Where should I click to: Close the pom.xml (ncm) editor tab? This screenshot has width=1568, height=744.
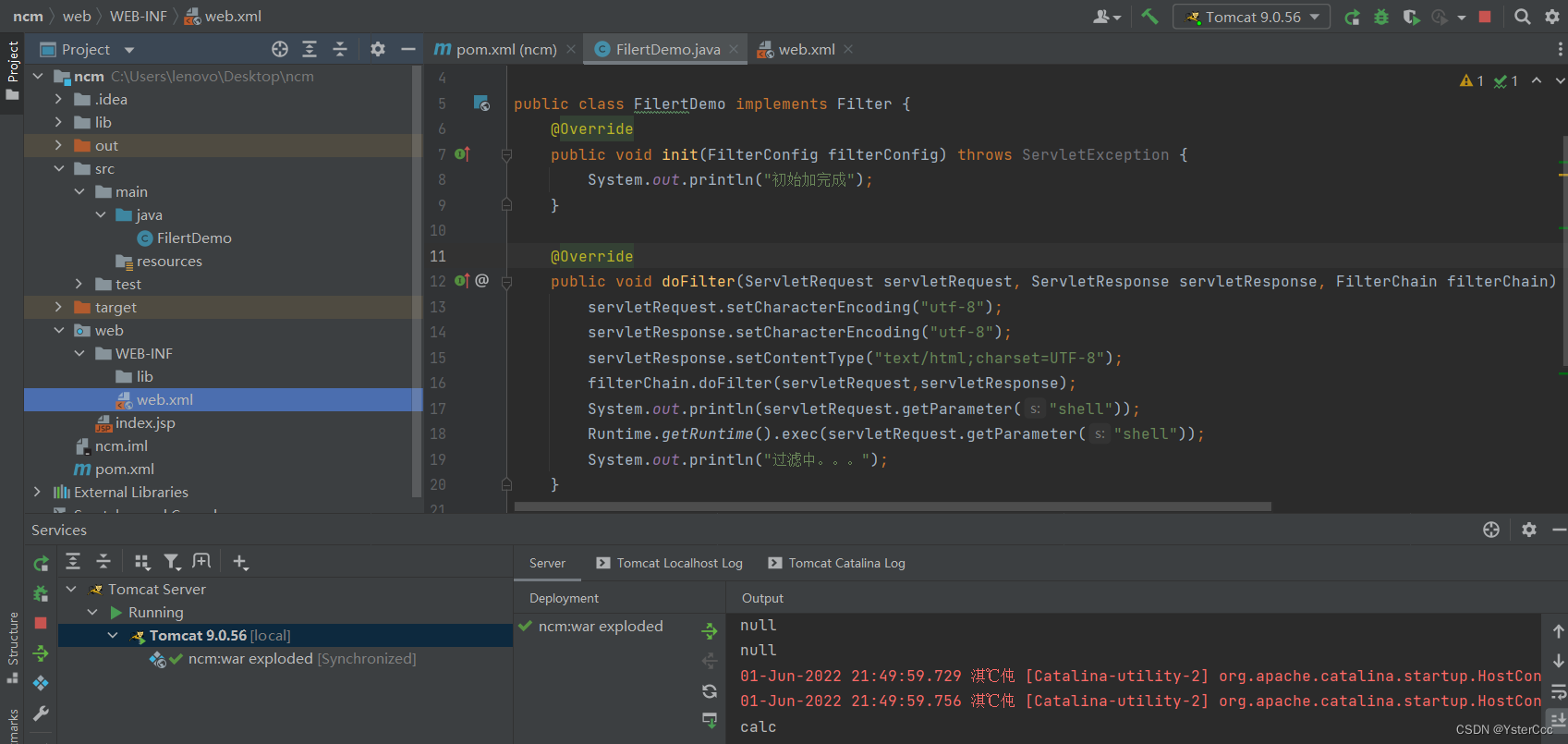click(571, 49)
